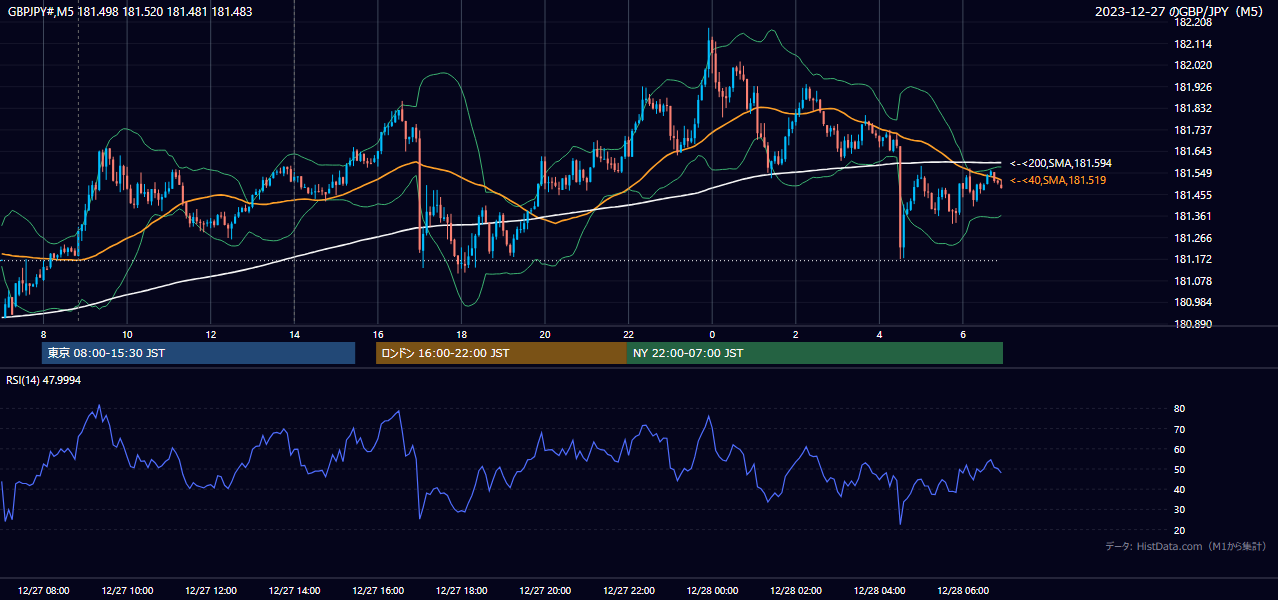Viewport: 1278px width, 600px height.
Task: Click bottom time label 12/27 08:00
Action: click(43, 590)
